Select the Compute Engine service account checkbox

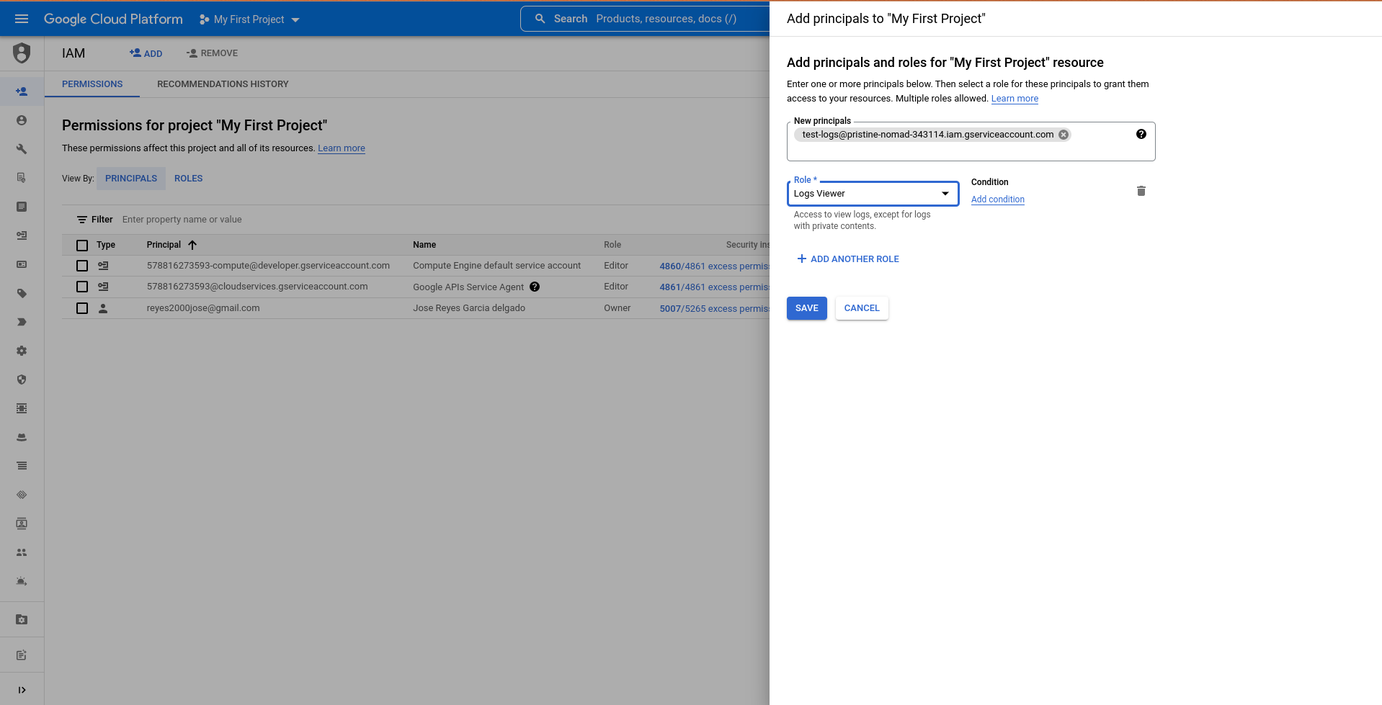coord(82,266)
